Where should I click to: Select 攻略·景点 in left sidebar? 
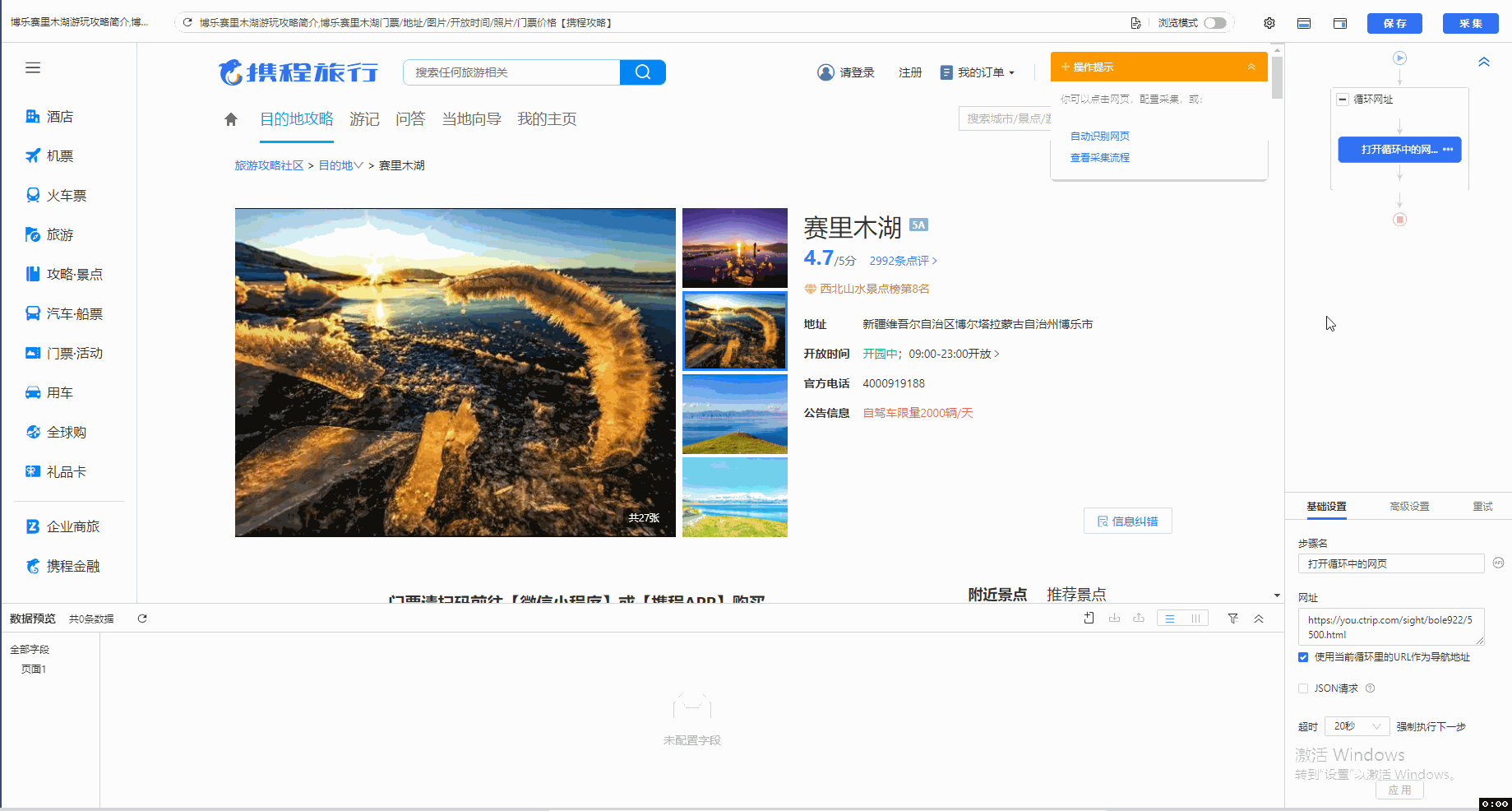point(64,275)
